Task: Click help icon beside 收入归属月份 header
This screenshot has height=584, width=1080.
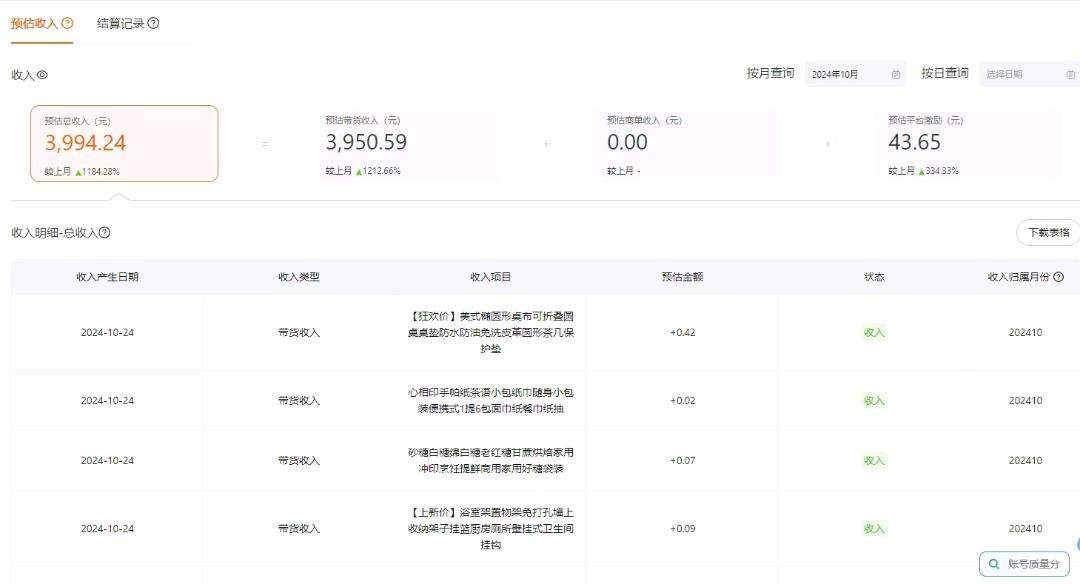Action: tap(1058, 277)
